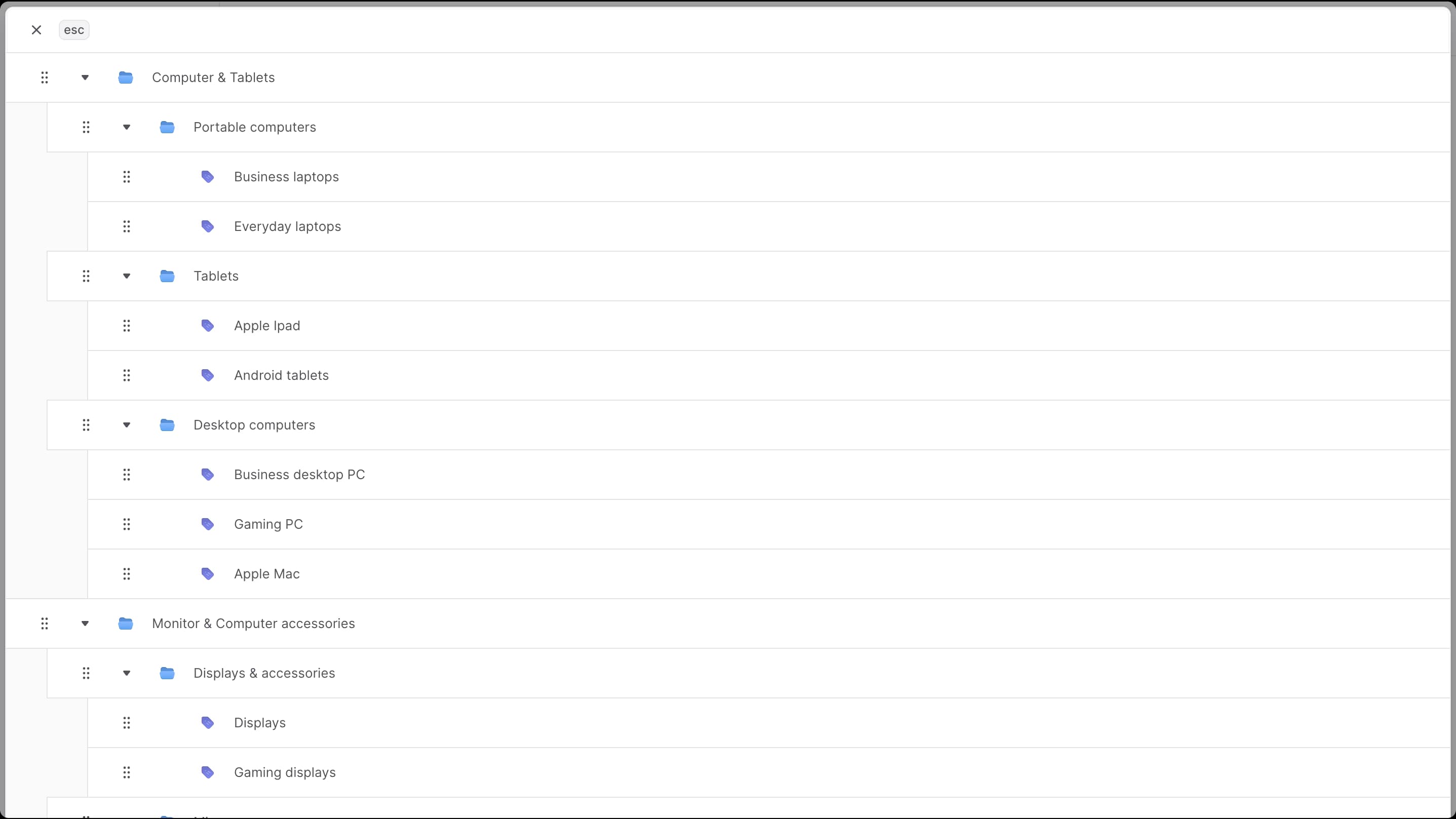Select the Tablets folder icon
Screen dimensions: 1456x819
[167, 276]
